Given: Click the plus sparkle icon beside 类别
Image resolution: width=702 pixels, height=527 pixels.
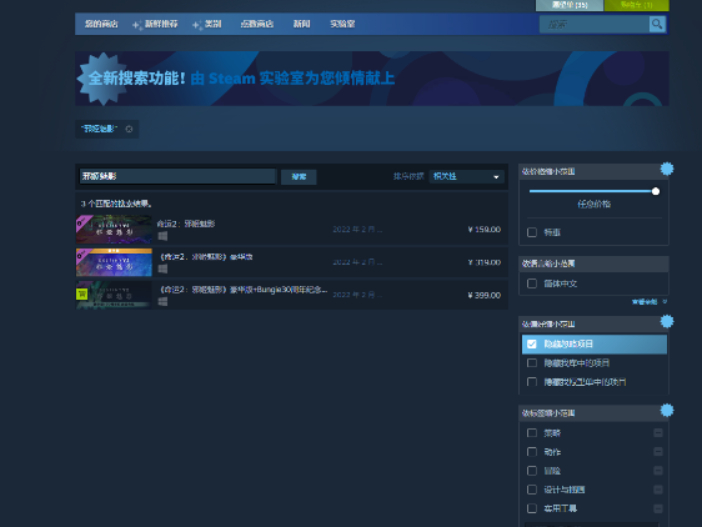Looking at the screenshot, I should [197, 25].
